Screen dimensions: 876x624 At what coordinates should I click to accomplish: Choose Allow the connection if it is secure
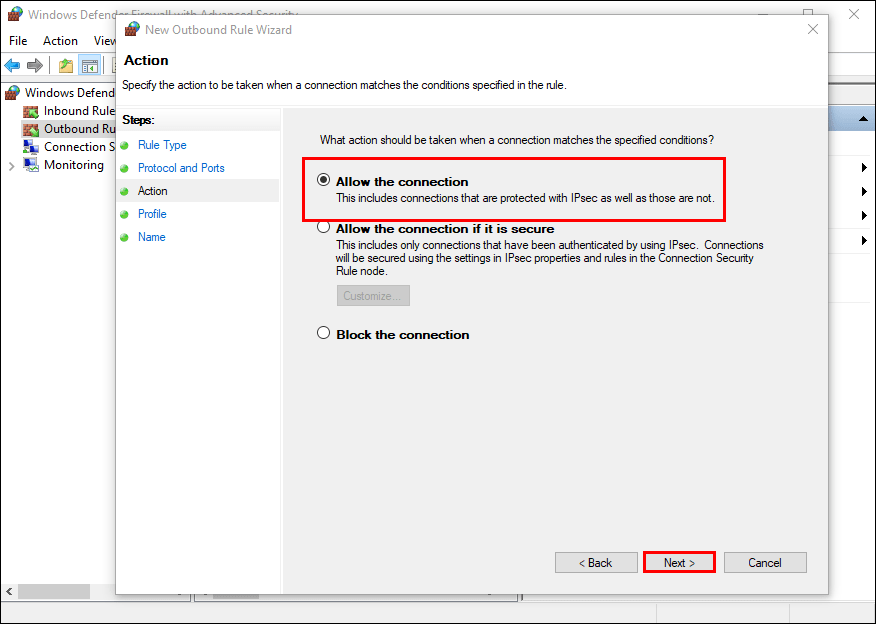click(323, 227)
